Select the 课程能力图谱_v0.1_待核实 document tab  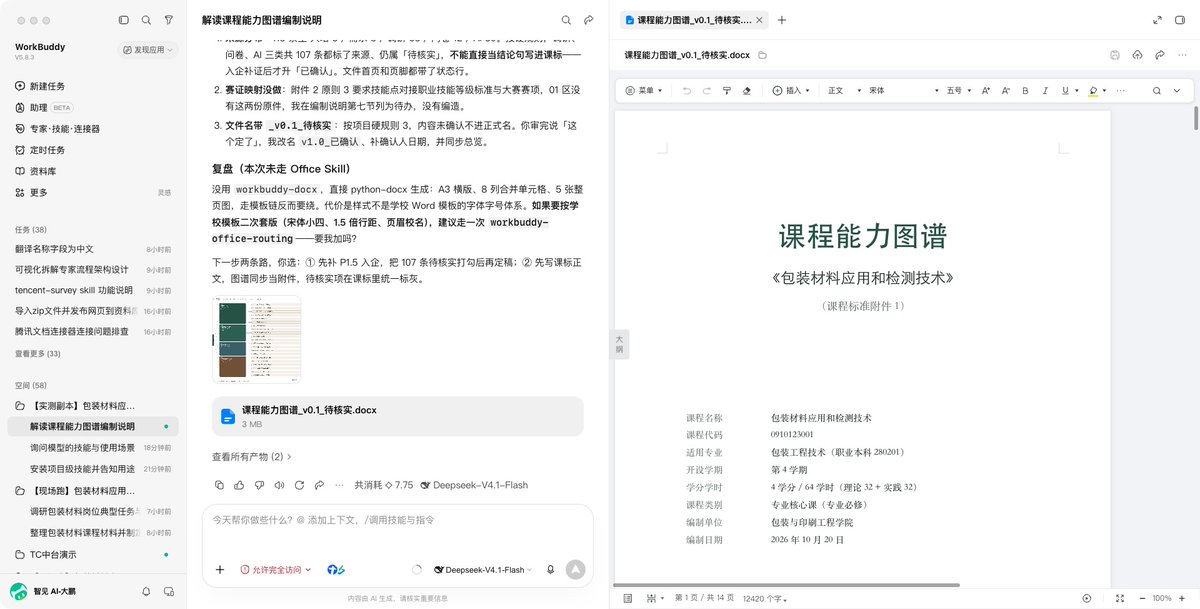[694, 20]
